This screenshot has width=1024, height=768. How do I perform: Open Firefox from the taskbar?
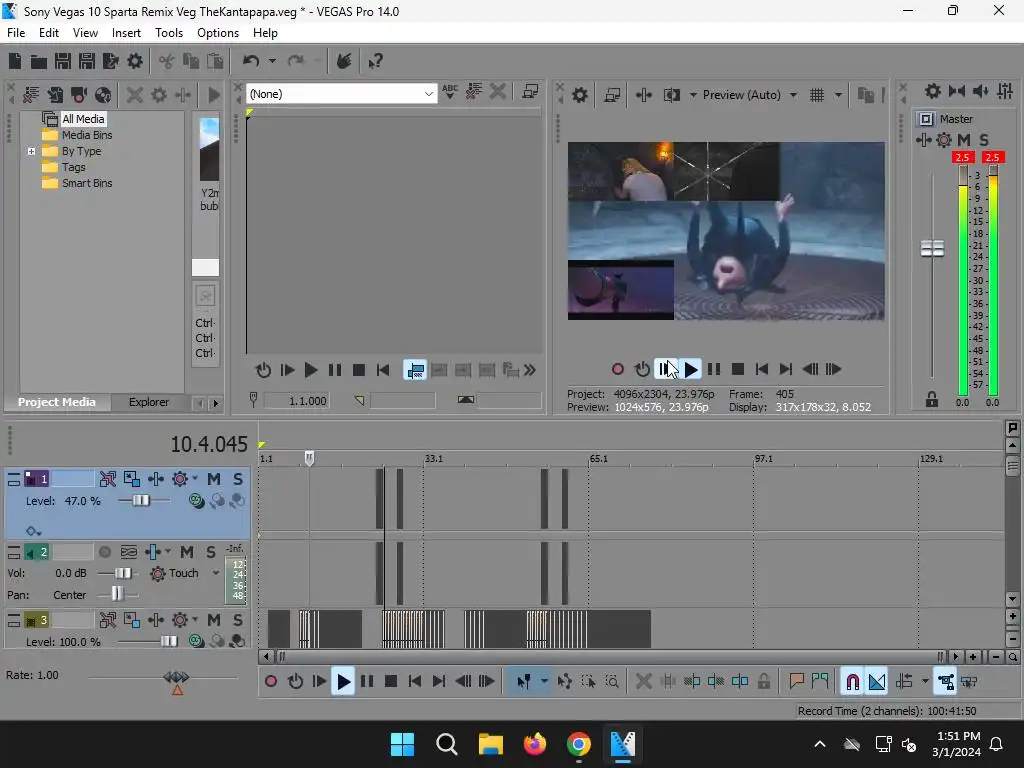pos(535,744)
